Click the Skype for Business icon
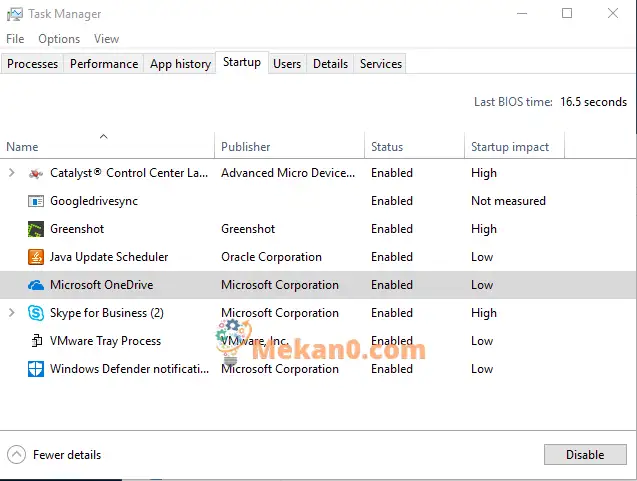 36,313
